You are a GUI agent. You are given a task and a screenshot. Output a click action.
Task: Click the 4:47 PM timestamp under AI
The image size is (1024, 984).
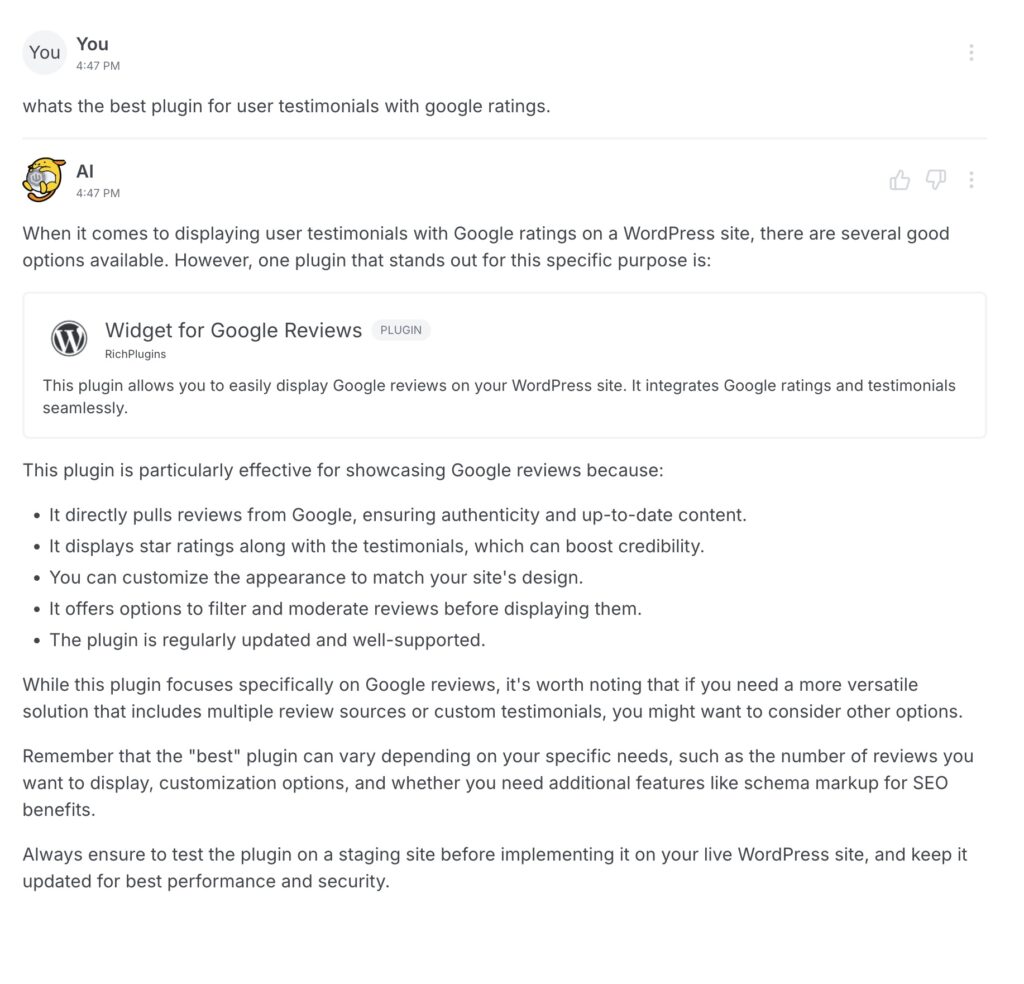[x=97, y=193]
